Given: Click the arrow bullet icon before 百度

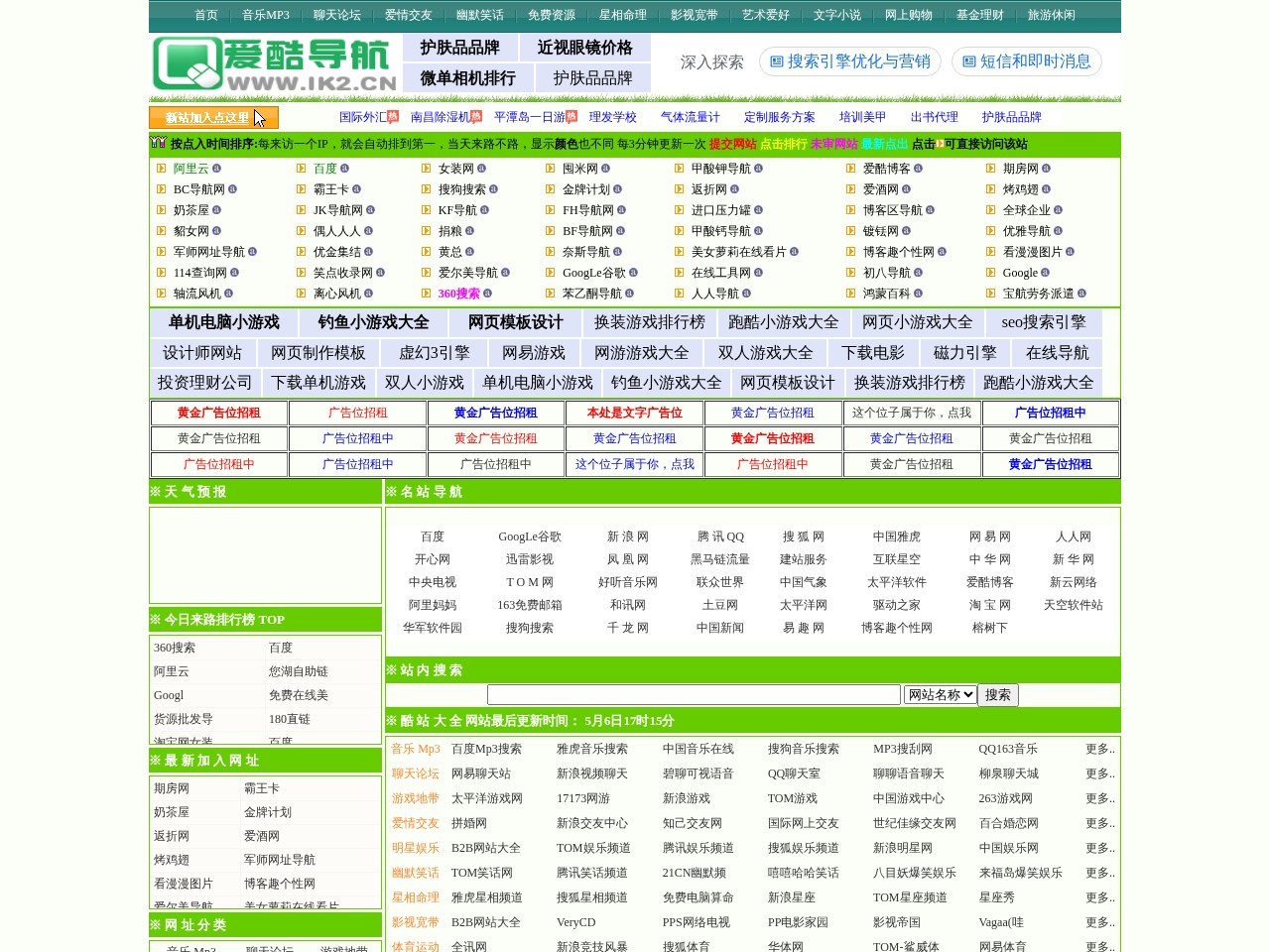Looking at the screenshot, I should pyautogui.click(x=301, y=169).
